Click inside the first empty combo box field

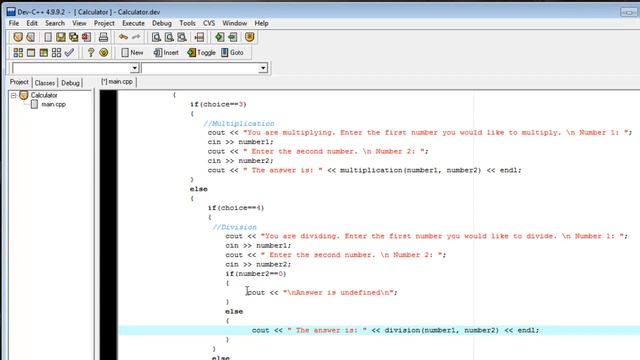tap(71, 68)
